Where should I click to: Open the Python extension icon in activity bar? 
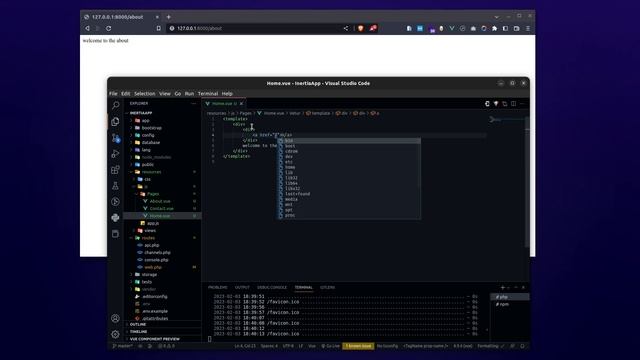(116, 218)
